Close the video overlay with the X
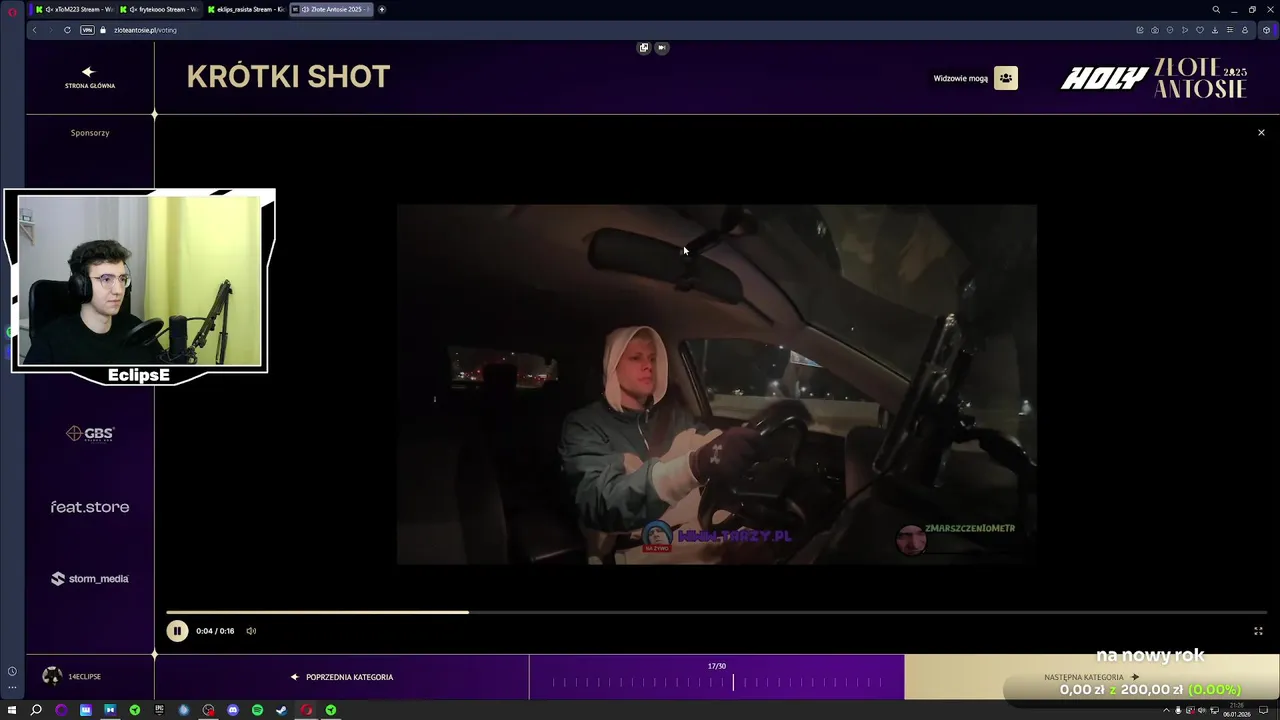Image resolution: width=1280 pixels, height=720 pixels. point(1261,132)
